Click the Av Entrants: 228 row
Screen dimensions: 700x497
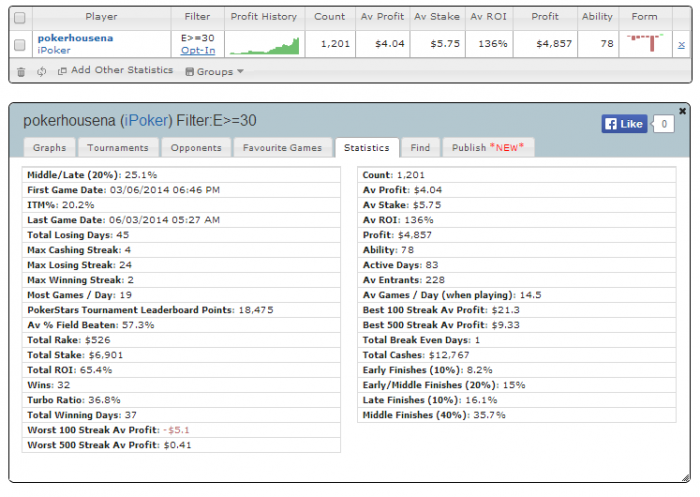coord(517,280)
